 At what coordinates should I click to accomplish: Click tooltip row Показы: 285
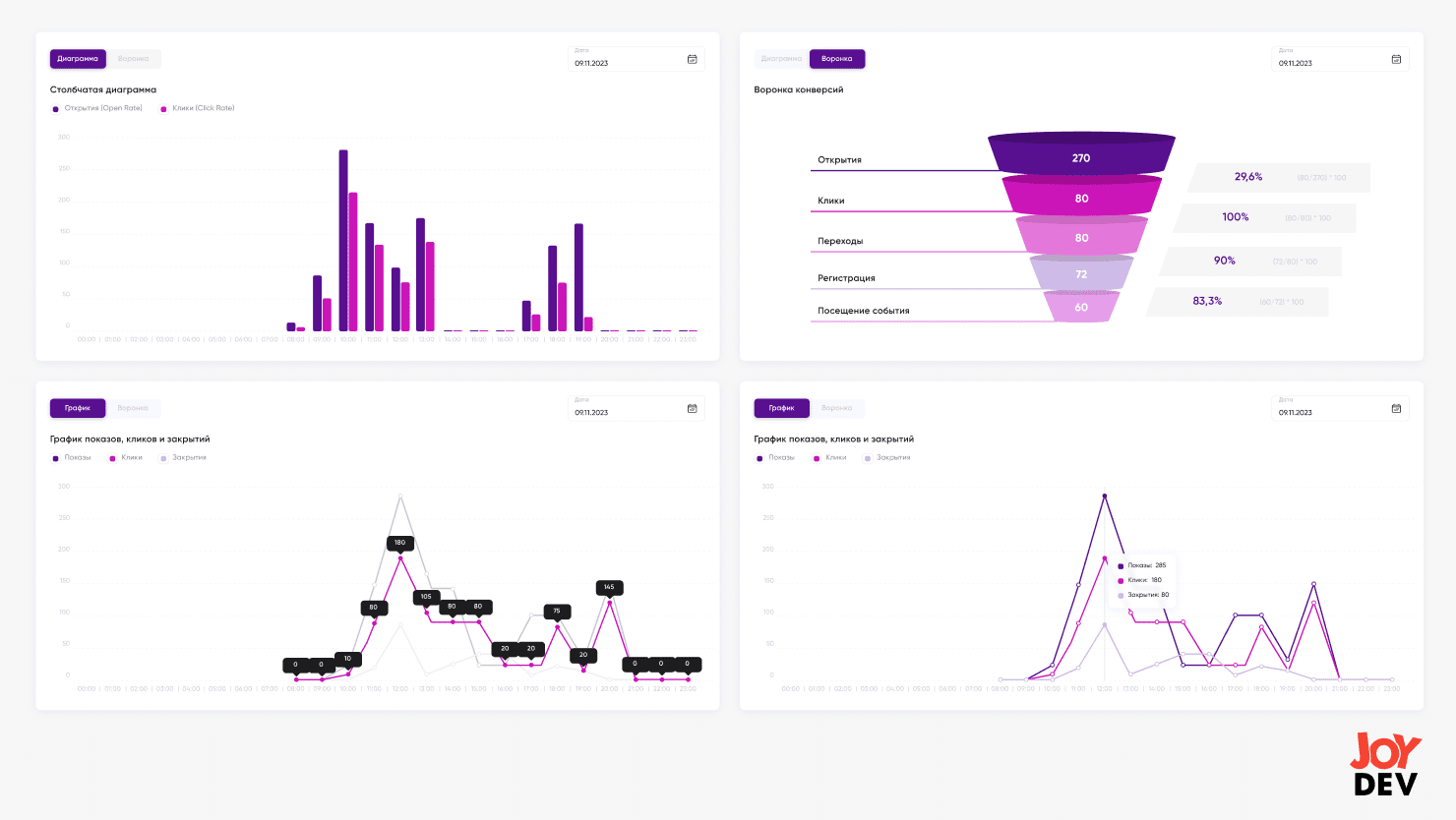(1142, 565)
